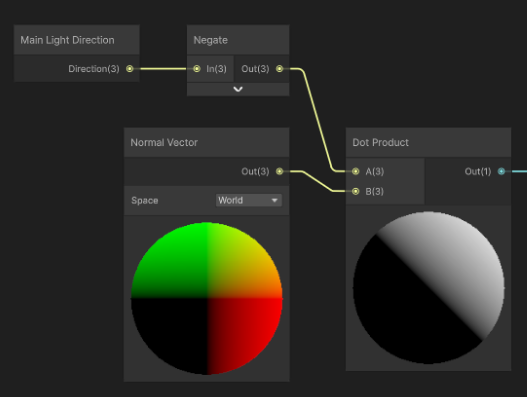
Task: Expand the Negate node preview chevron
Action: point(238,89)
